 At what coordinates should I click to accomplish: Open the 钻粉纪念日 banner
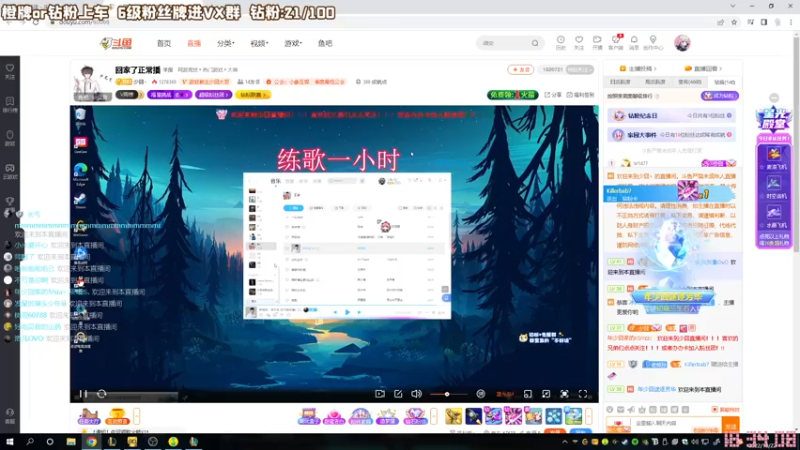[x=672, y=116]
